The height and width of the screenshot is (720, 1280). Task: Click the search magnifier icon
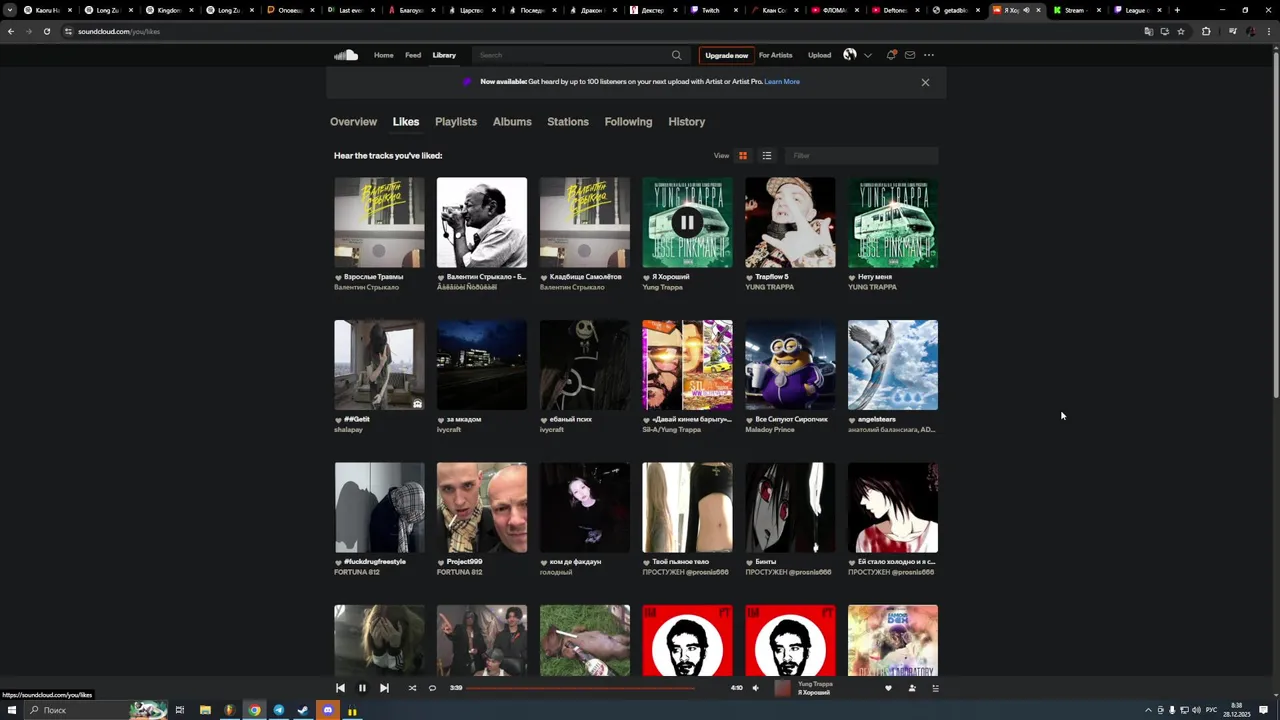point(676,55)
